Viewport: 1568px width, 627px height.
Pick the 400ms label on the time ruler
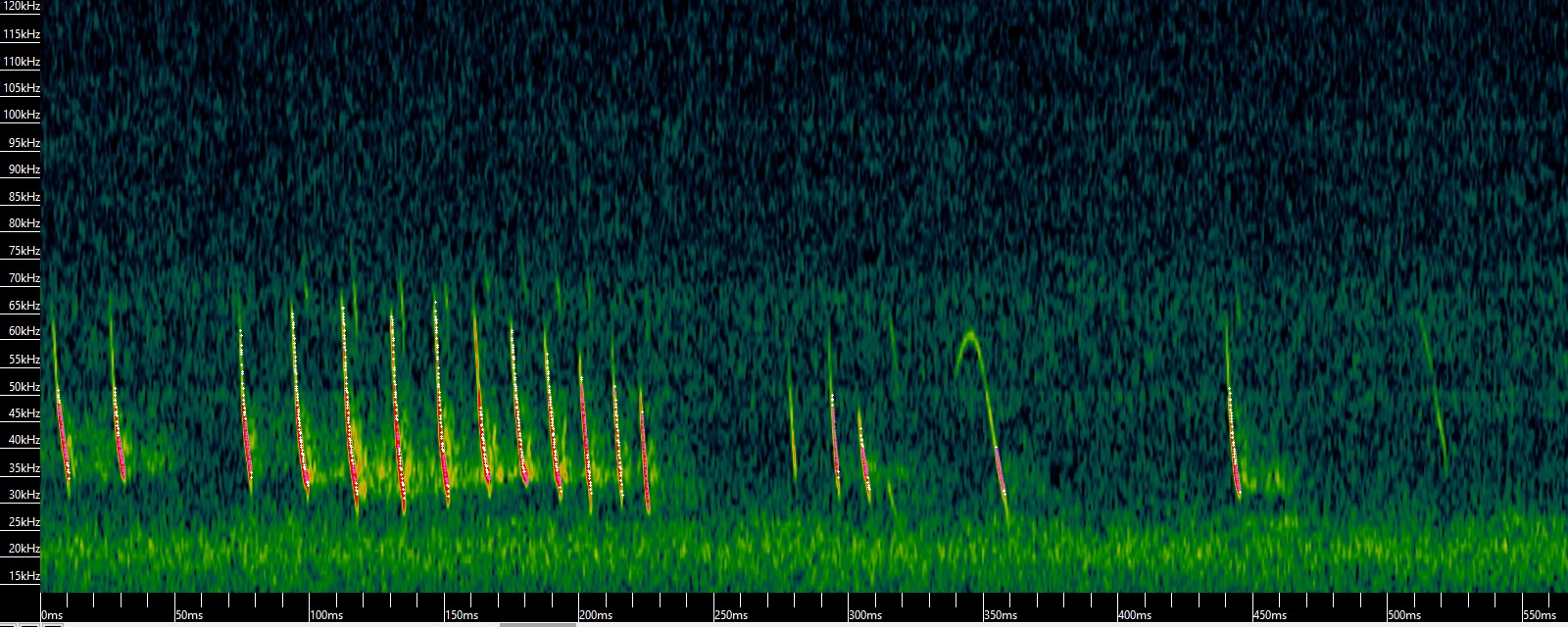pyautogui.click(x=1134, y=615)
